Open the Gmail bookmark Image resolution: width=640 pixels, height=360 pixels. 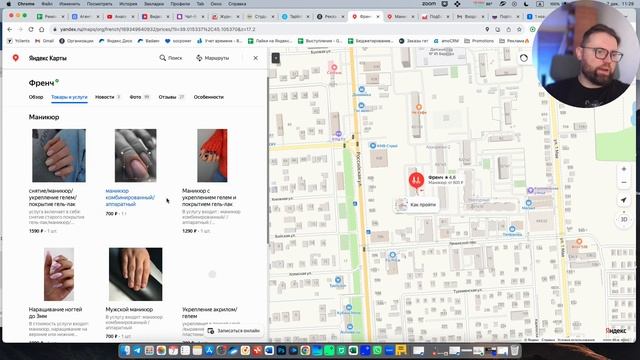point(45,41)
